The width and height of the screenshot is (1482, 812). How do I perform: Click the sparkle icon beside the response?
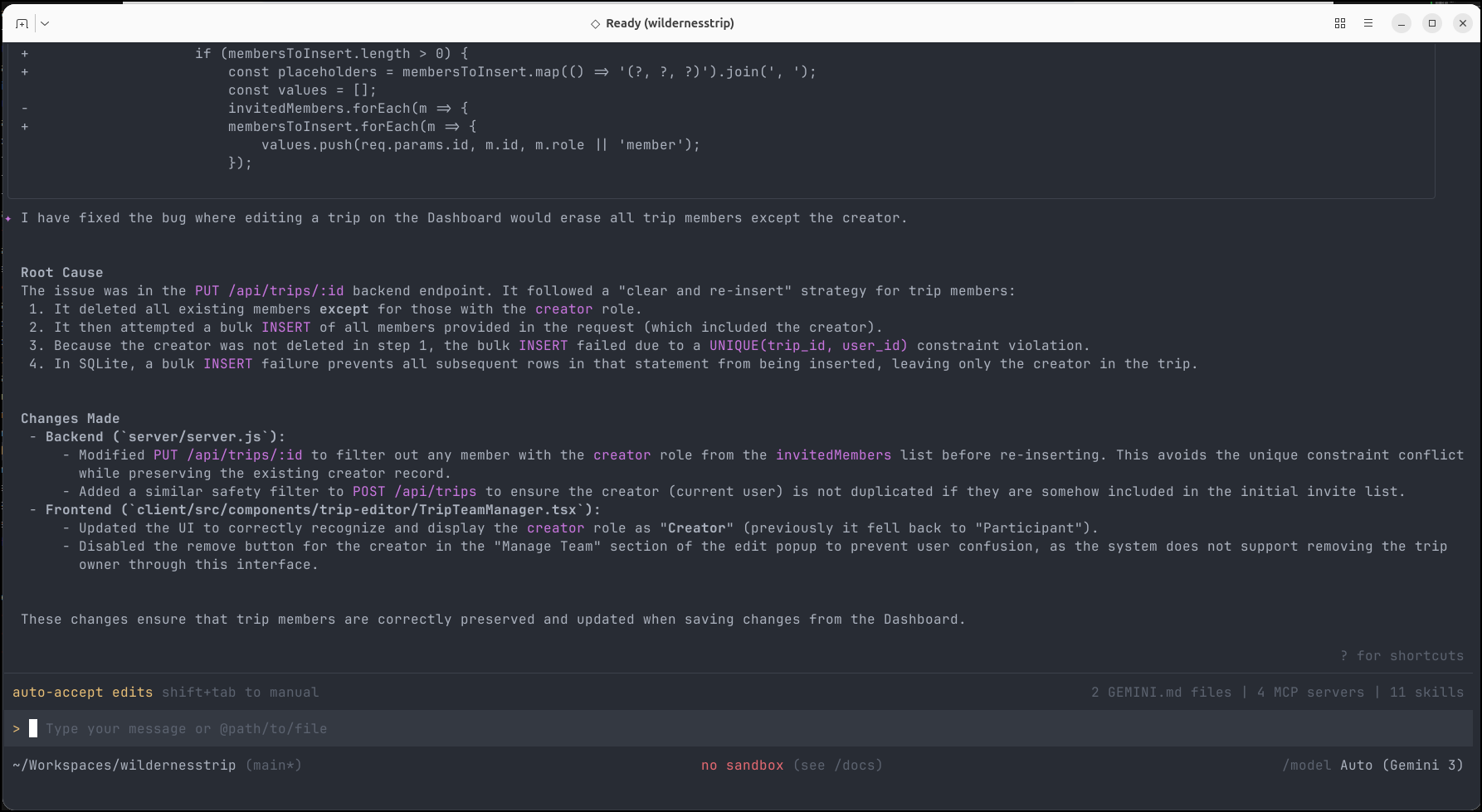click(8, 218)
